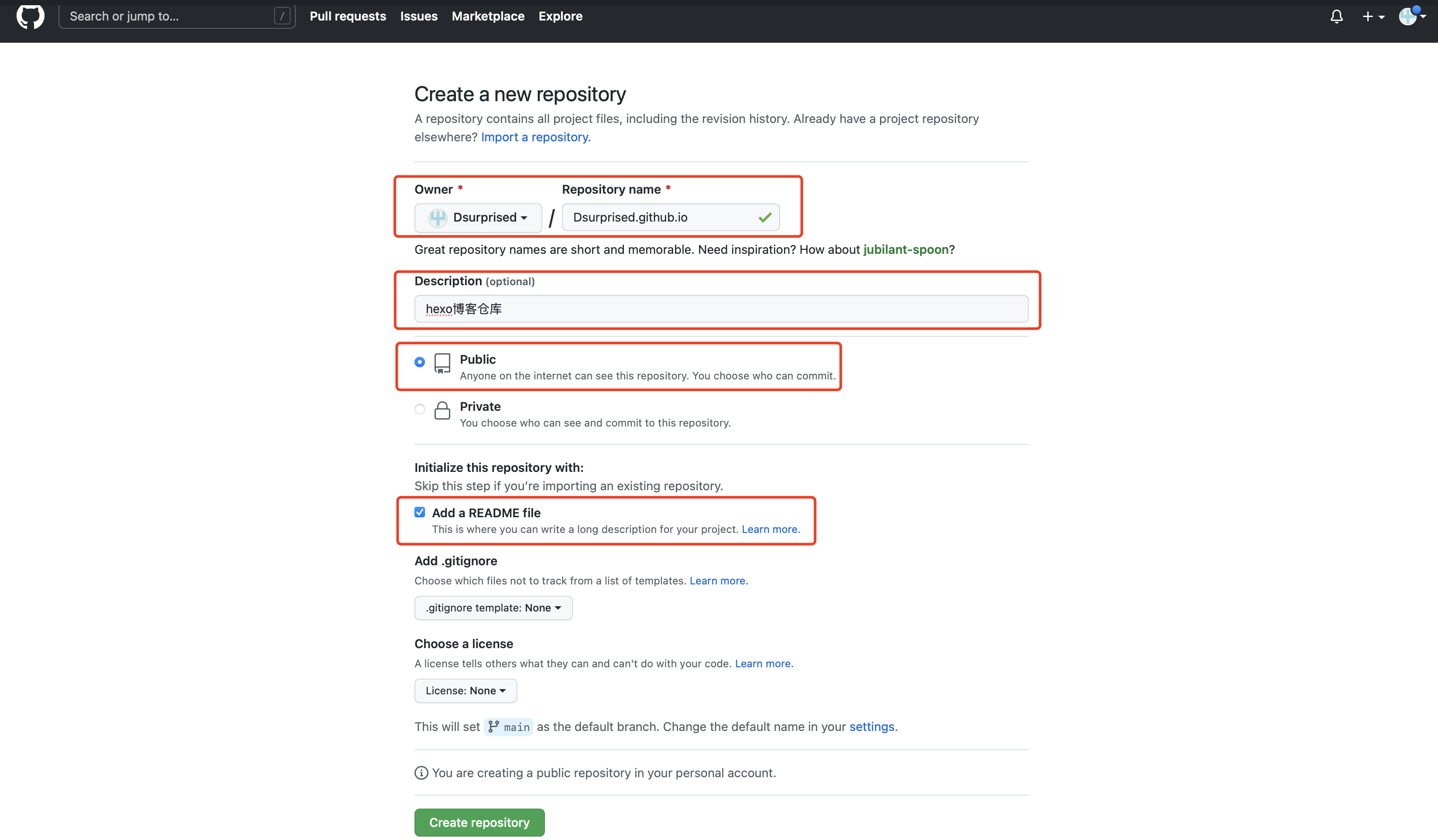1438x840 pixels.
Task: Click the info icon beside public repository notice
Action: [x=421, y=773]
